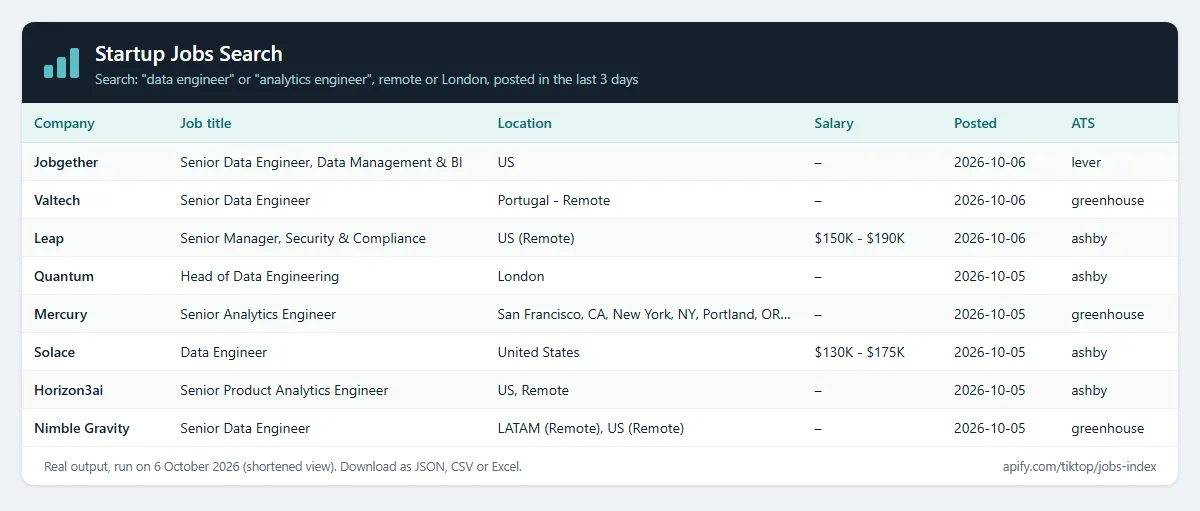Click Valtech's greenhouse ATS value
This screenshot has height=511, width=1200.
(1107, 200)
